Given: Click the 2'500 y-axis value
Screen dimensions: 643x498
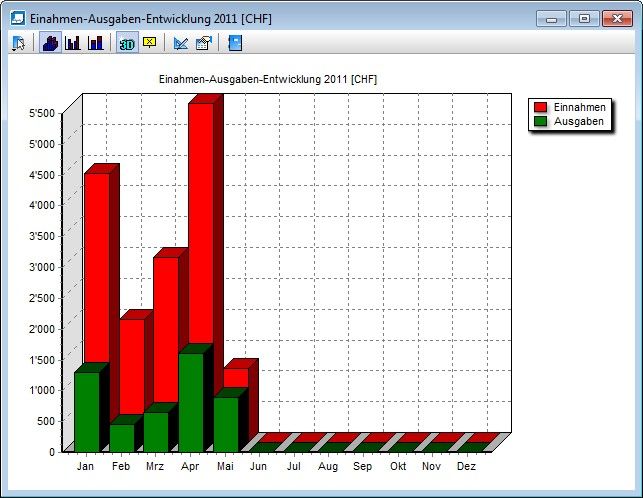Looking at the screenshot, I should [x=42, y=298].
